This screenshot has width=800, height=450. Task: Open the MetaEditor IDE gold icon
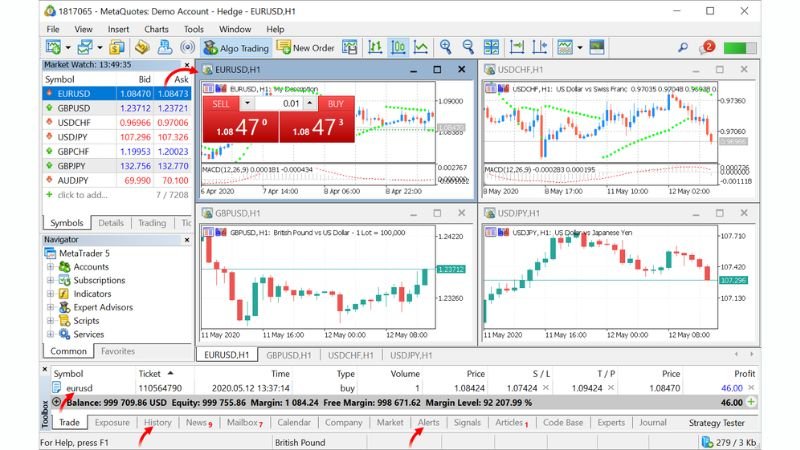pos(142,47)
